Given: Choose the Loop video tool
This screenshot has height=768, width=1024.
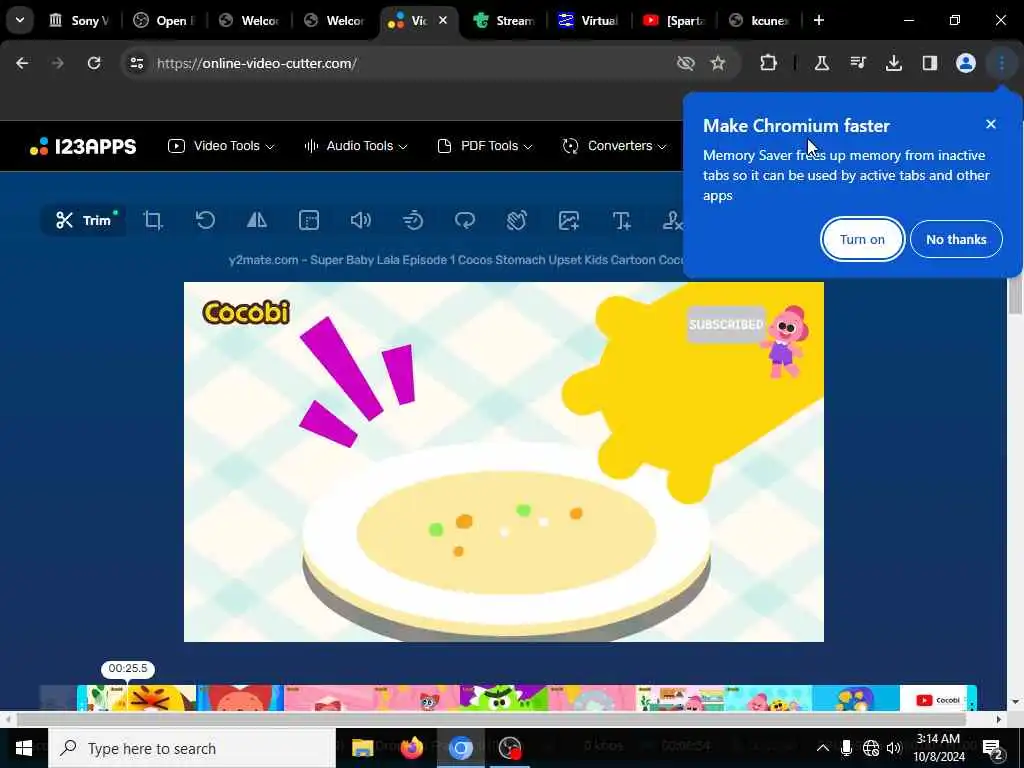Looking at the screenshot, I should (x=465, y=220).
